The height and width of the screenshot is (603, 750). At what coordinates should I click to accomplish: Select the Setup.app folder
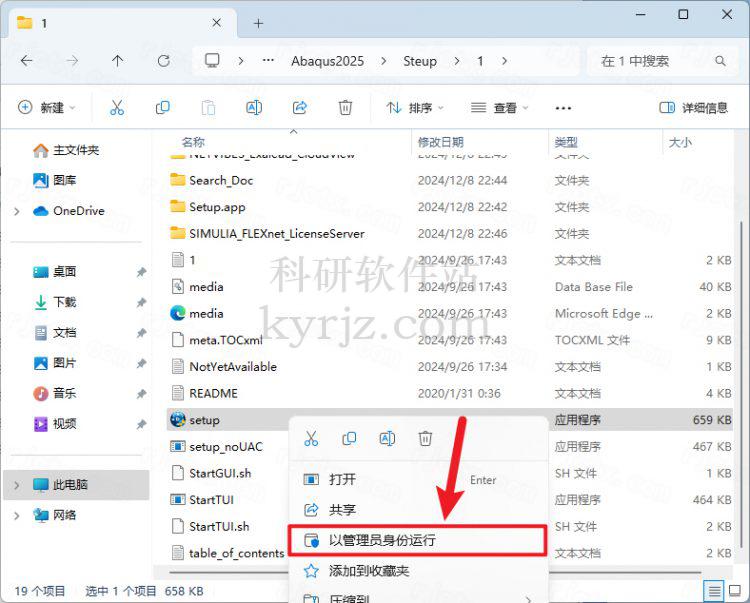(x=450, y=207)
